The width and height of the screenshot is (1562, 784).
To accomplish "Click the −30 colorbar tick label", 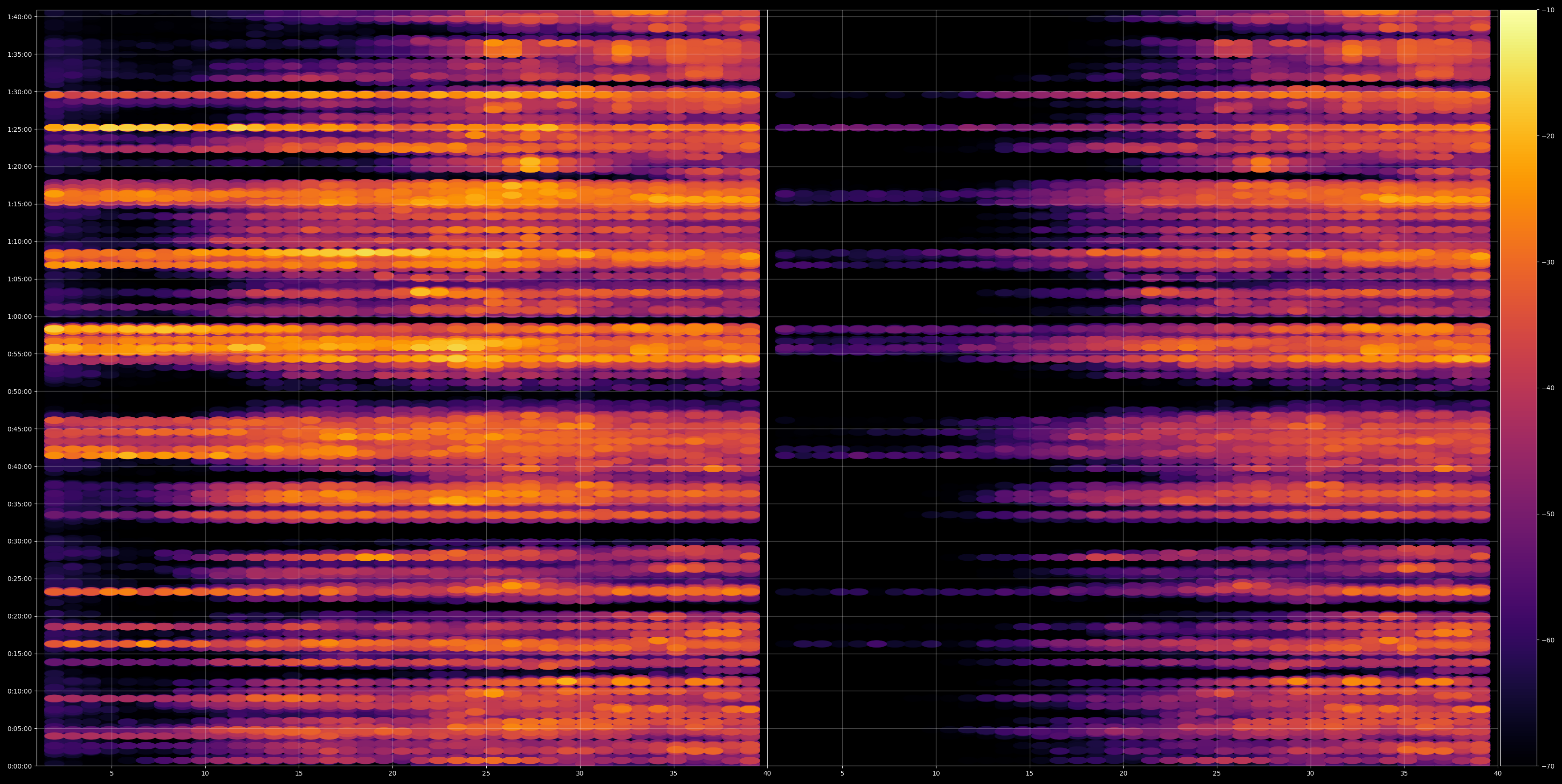I will (x=1548, y=262).
